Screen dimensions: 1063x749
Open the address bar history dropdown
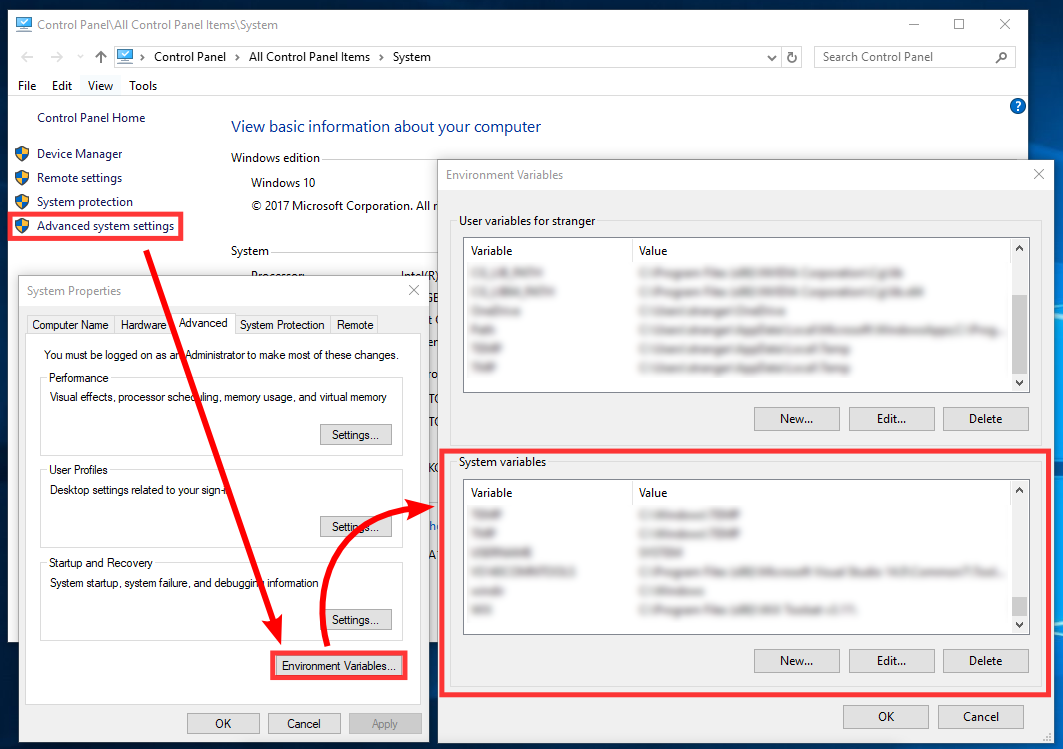tap(771, 58)
